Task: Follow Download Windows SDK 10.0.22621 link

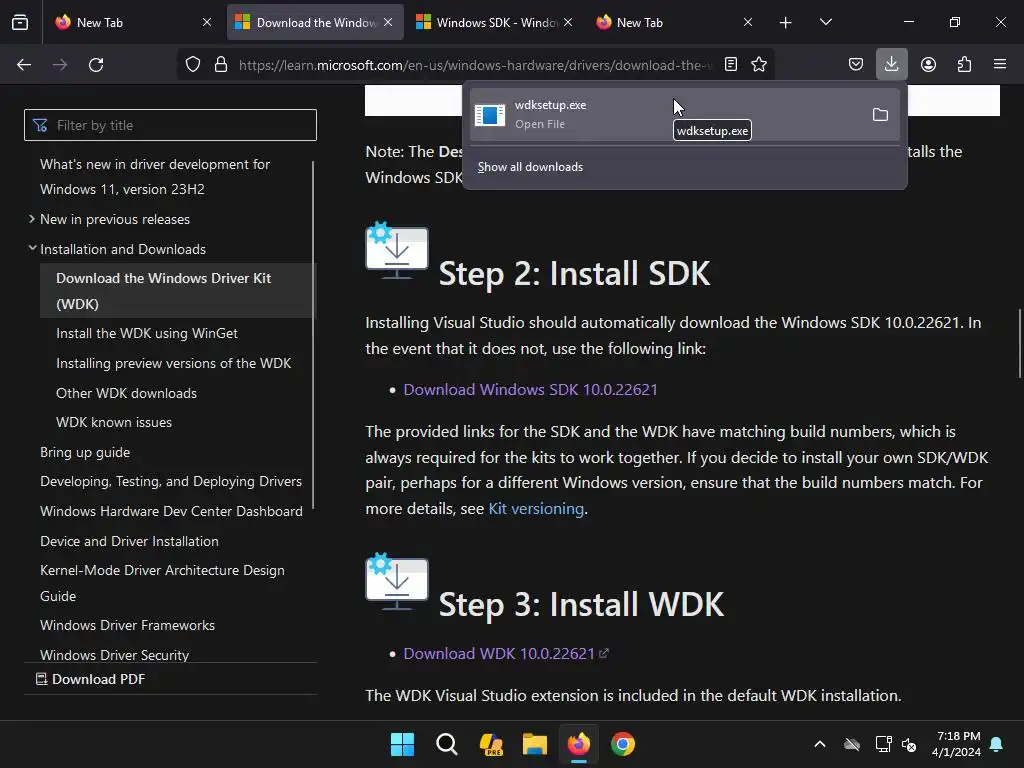Action: [x=530, y=389]
